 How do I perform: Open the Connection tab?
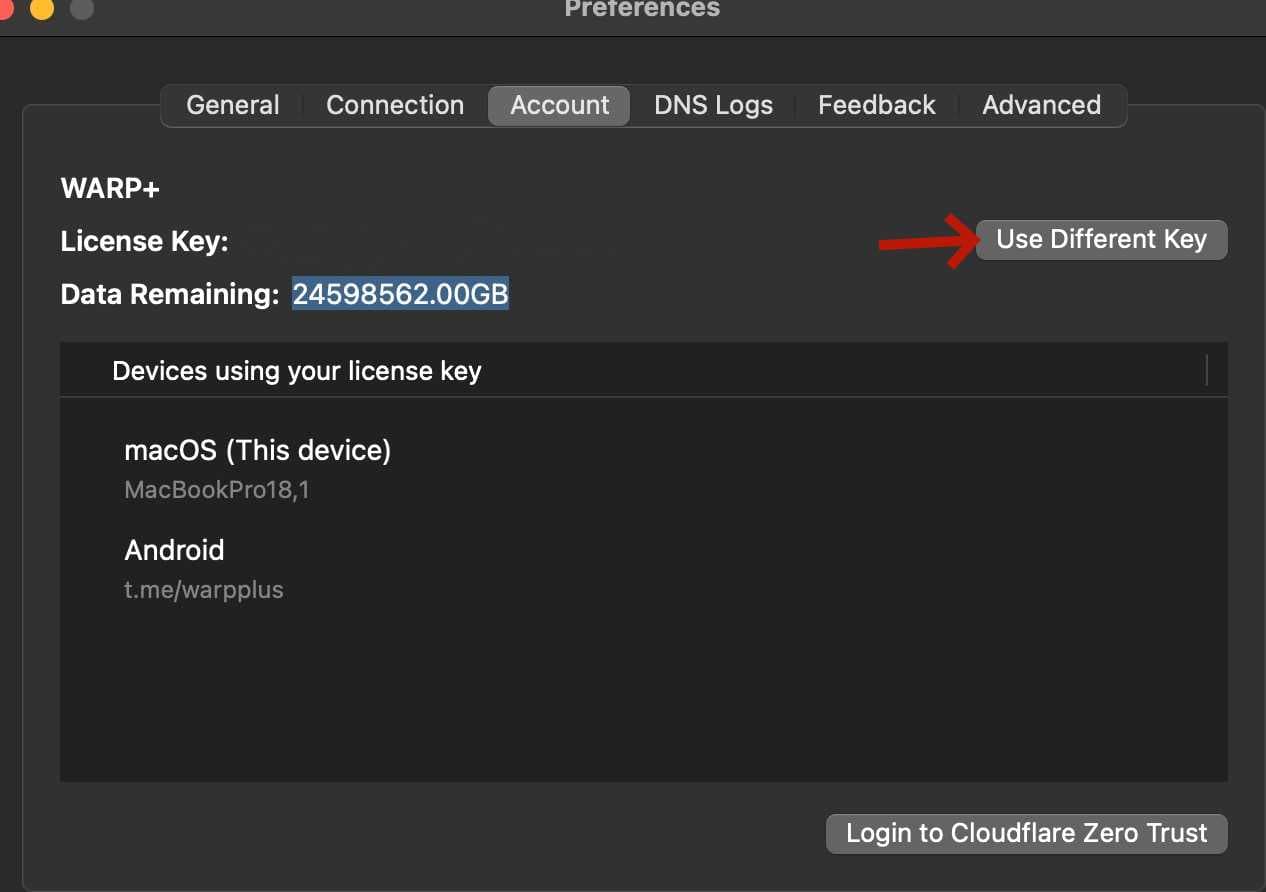click(x=395, y=105)
